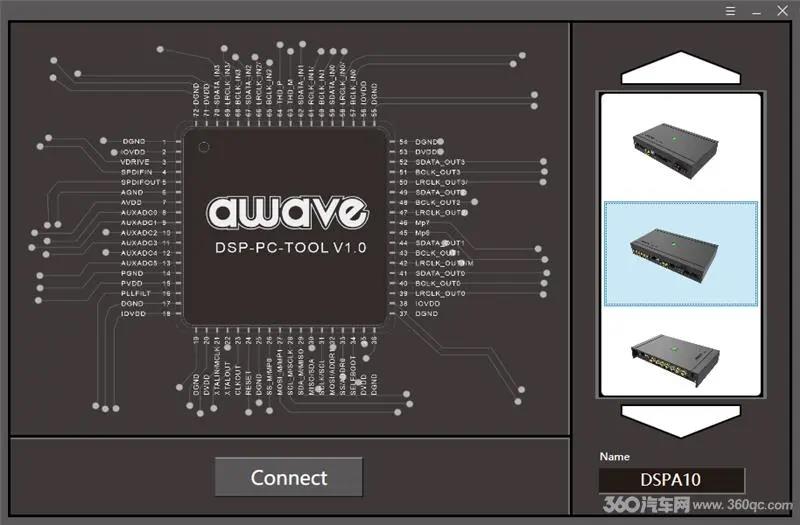
Task: Click the AGND pin label
Action: [x=132, y=192]
